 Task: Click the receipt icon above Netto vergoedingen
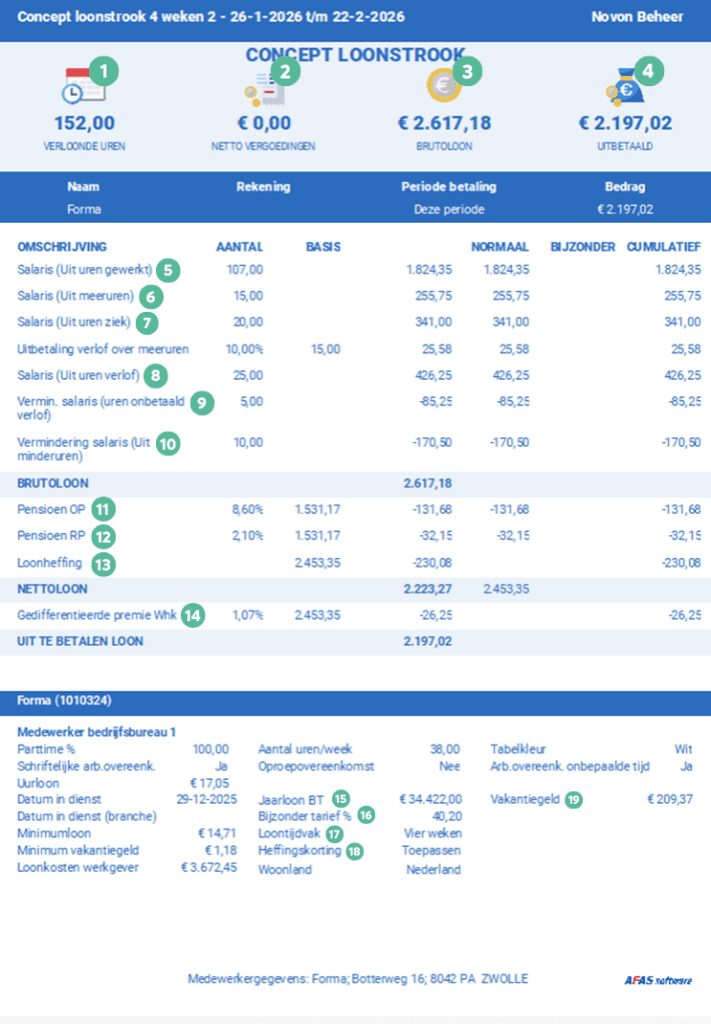click(264, 92)
